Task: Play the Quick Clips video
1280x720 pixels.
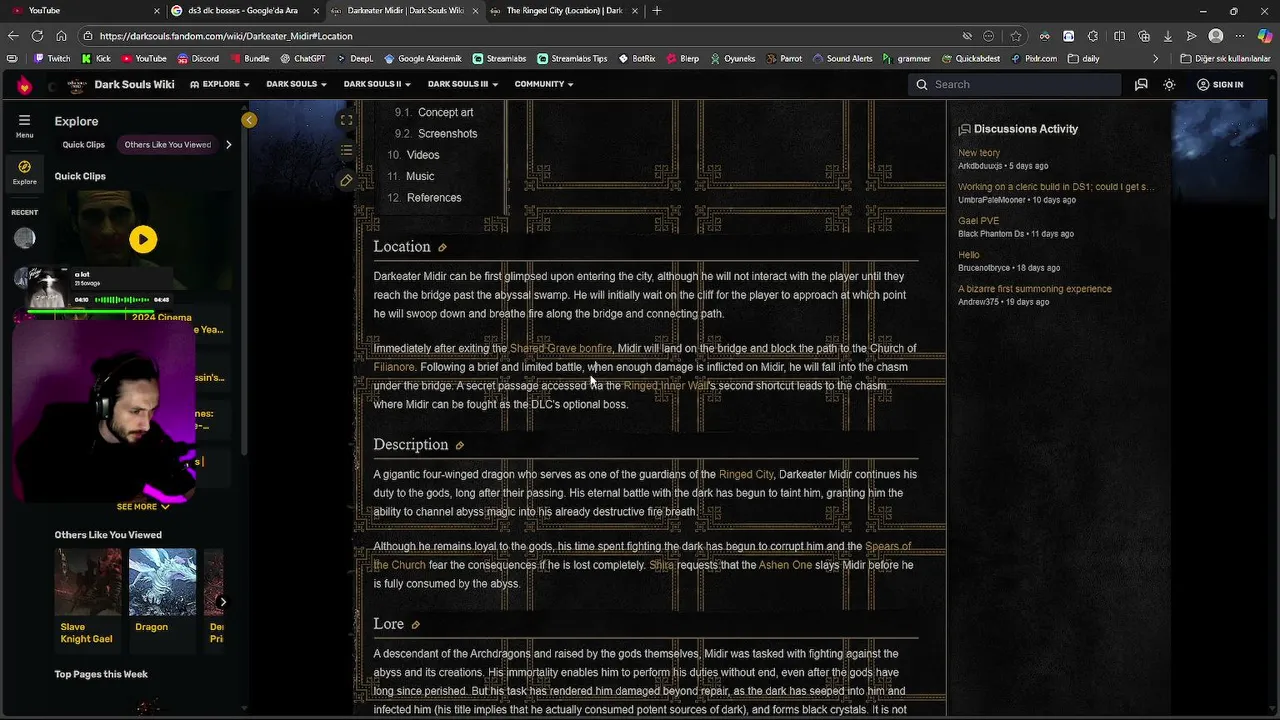Action: 143,239
